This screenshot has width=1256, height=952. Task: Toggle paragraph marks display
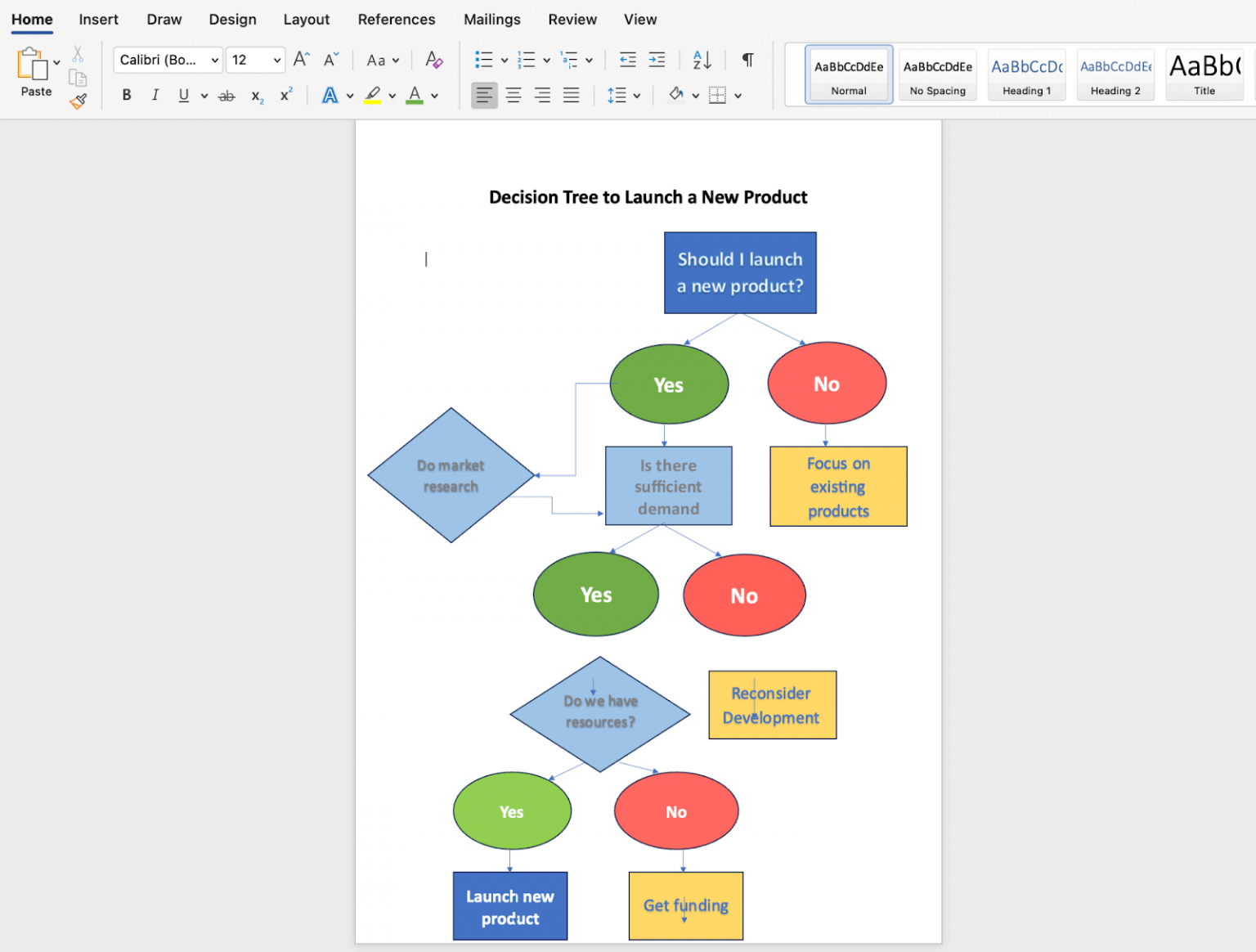tap(747, 60)
